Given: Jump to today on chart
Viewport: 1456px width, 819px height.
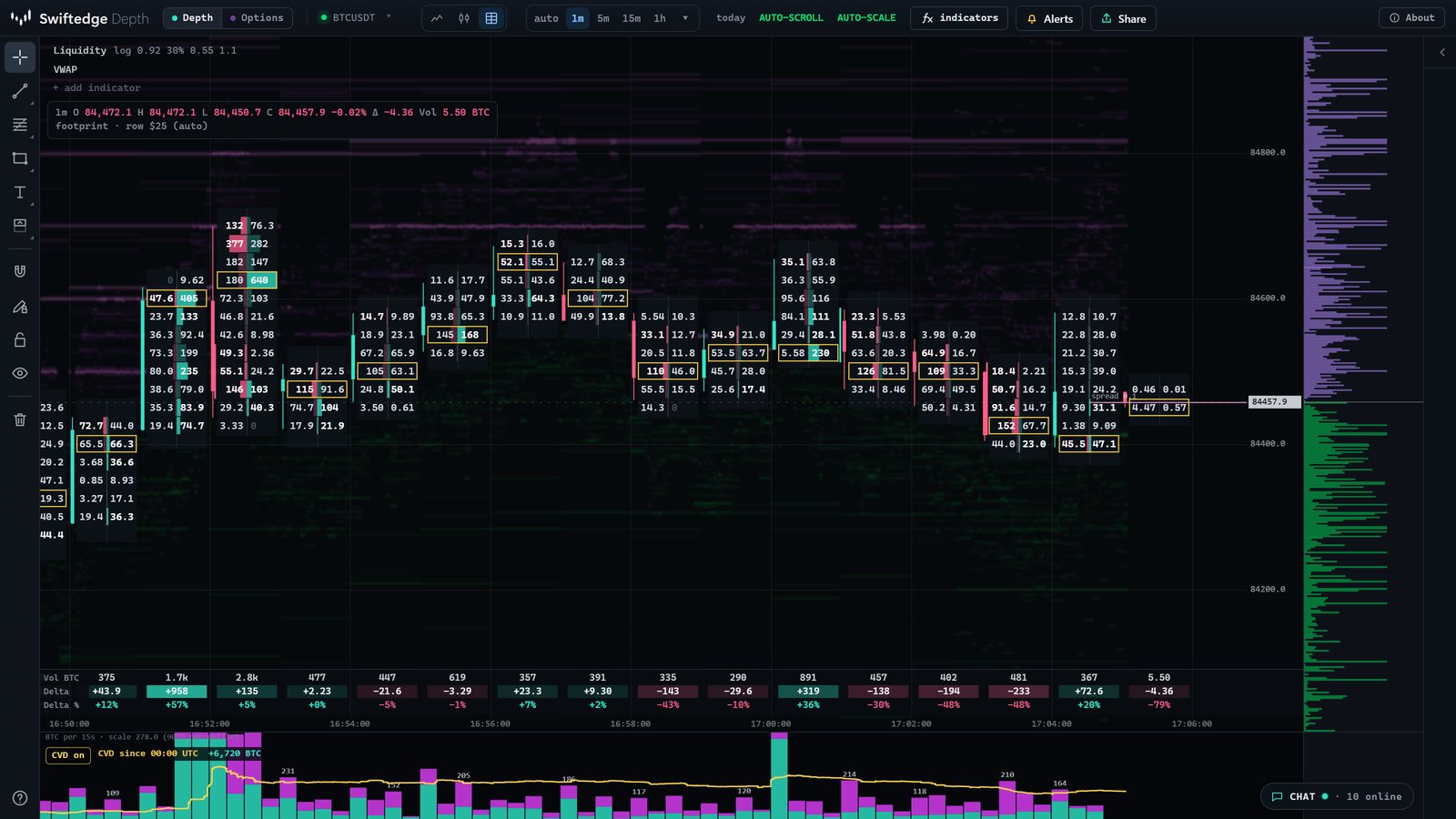Looking at the screenshot, I should (731, 18).
